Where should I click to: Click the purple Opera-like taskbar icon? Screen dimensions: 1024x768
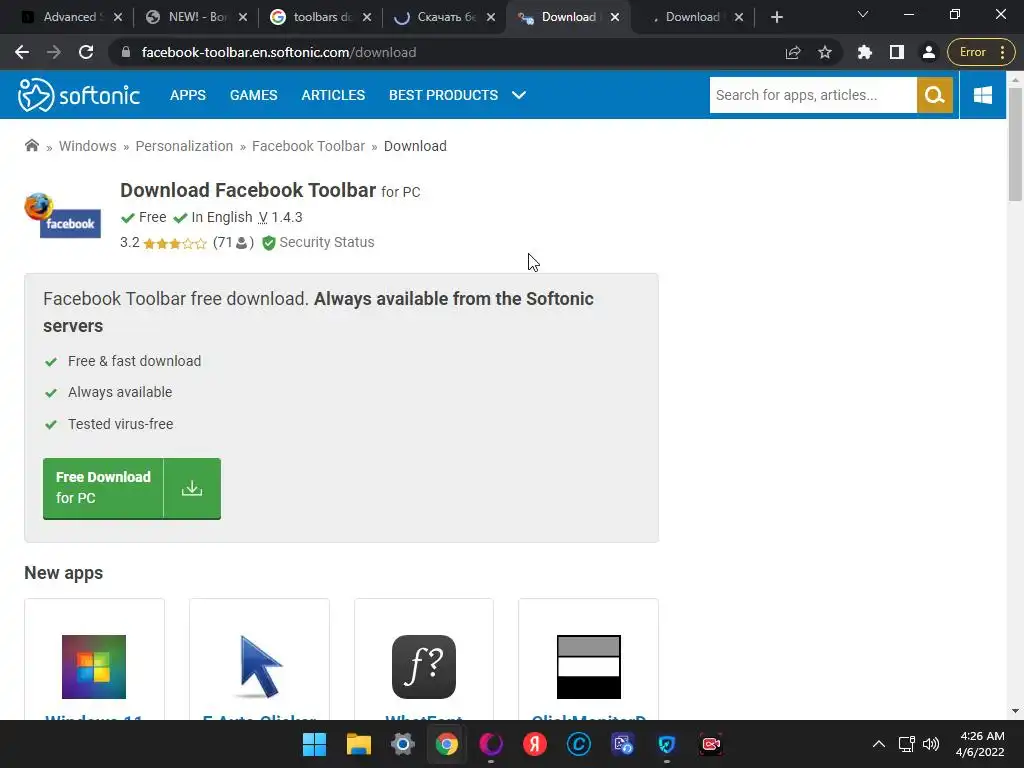[491, 744]
